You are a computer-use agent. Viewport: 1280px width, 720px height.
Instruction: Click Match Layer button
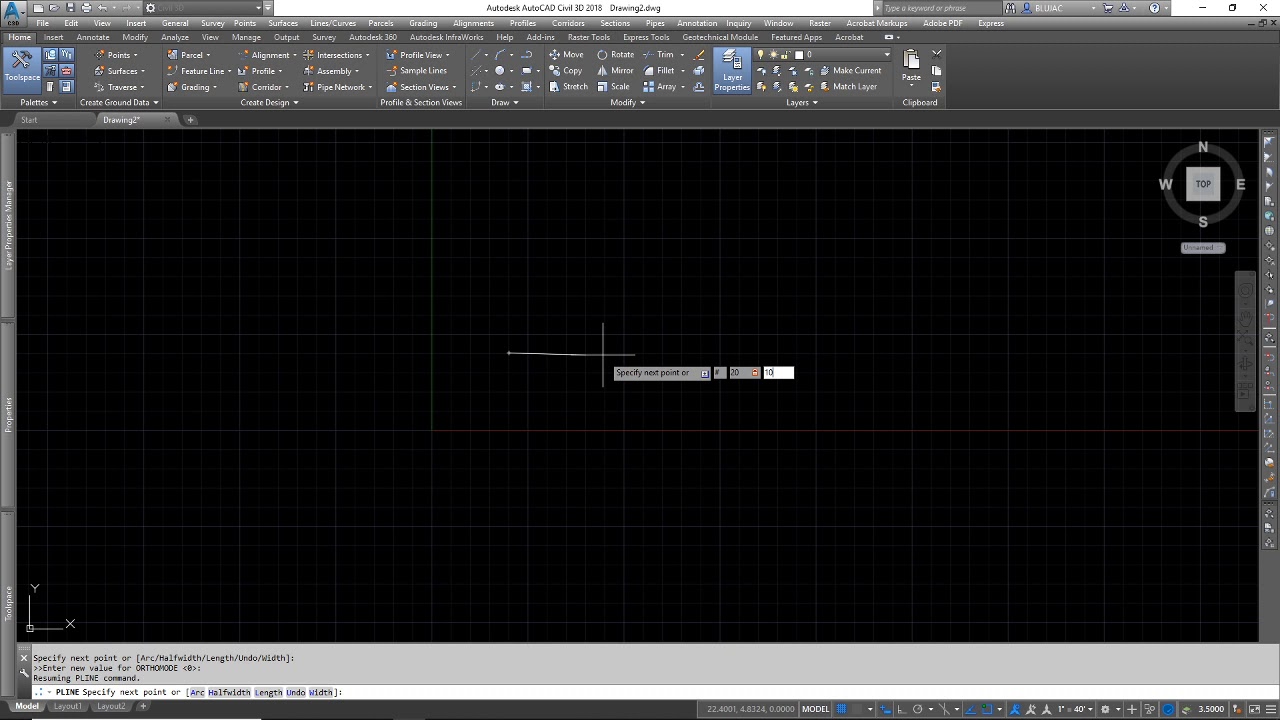pyautogui.click(x=848, y=87)
